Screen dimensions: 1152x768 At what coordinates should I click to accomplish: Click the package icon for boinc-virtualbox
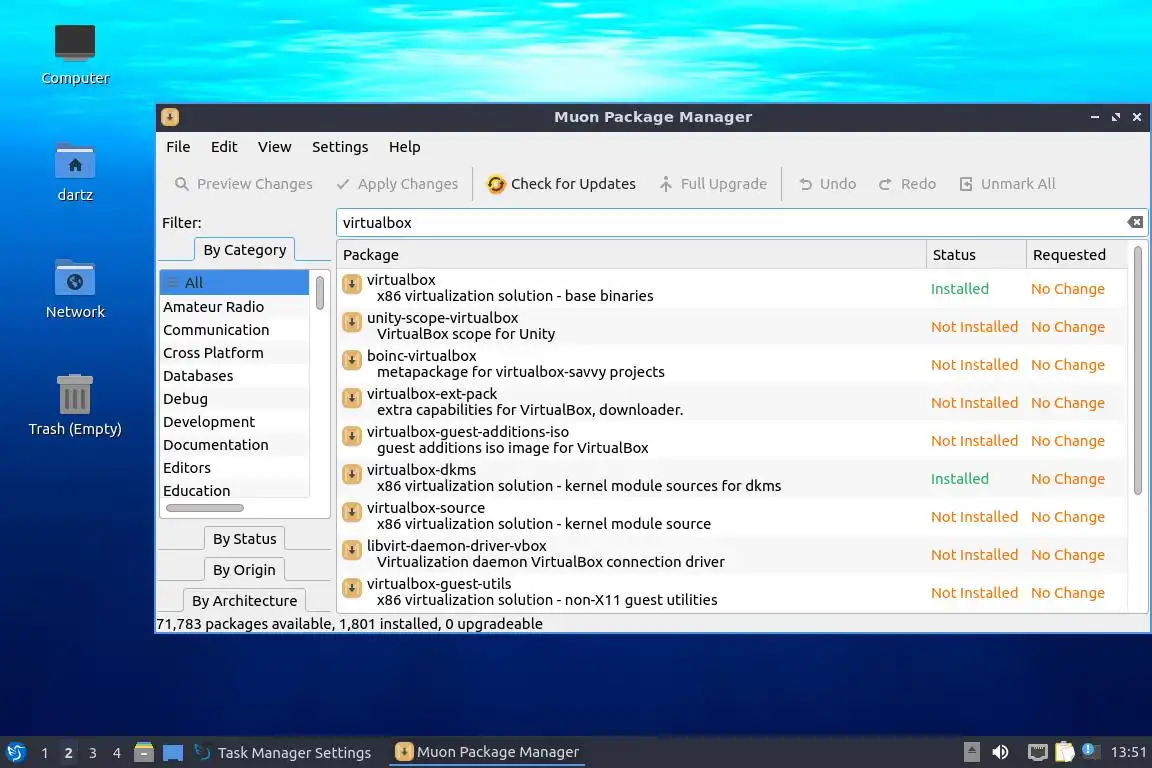[x=352, y=360]
